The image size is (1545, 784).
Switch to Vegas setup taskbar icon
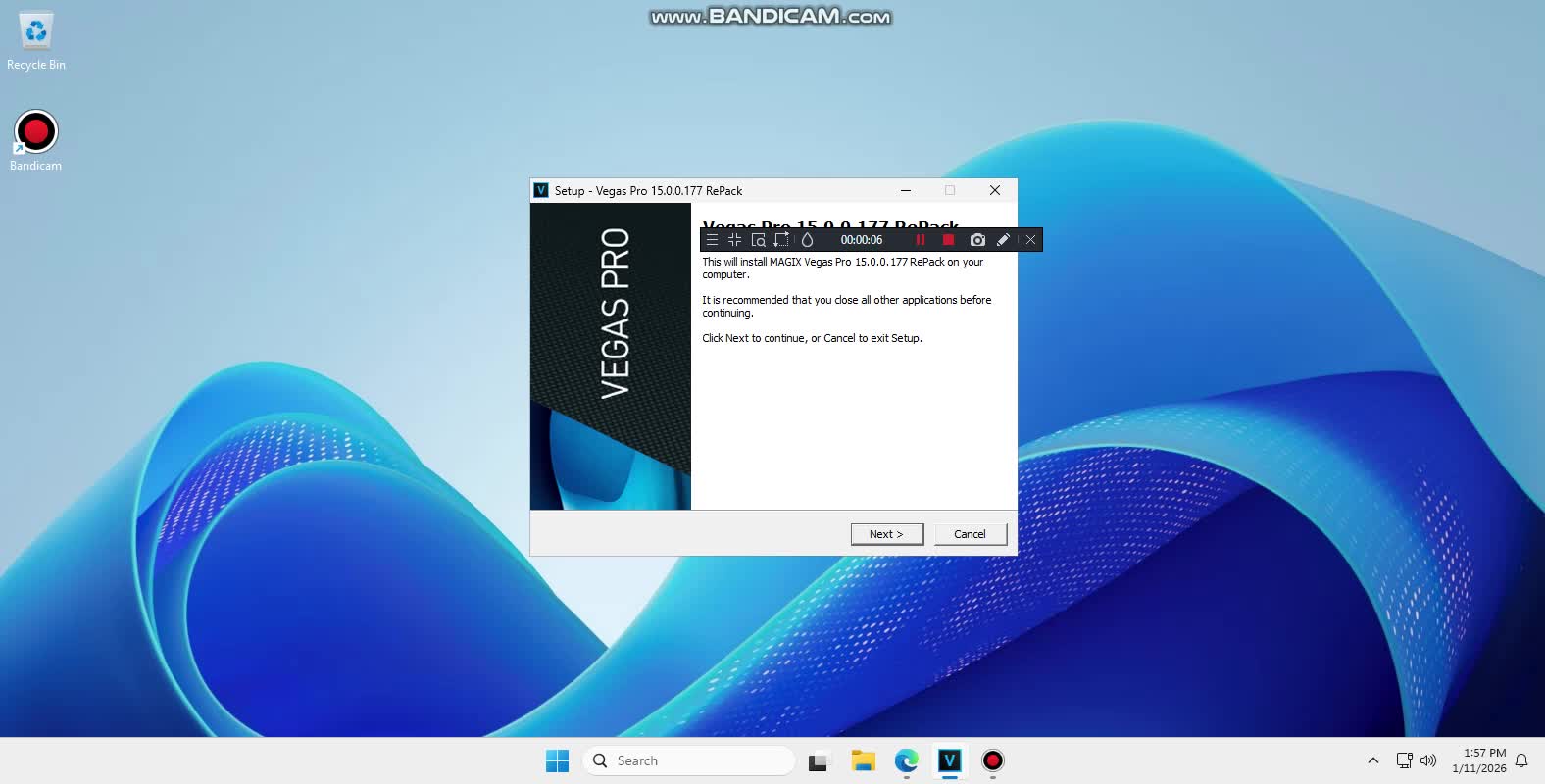point(949,760)
